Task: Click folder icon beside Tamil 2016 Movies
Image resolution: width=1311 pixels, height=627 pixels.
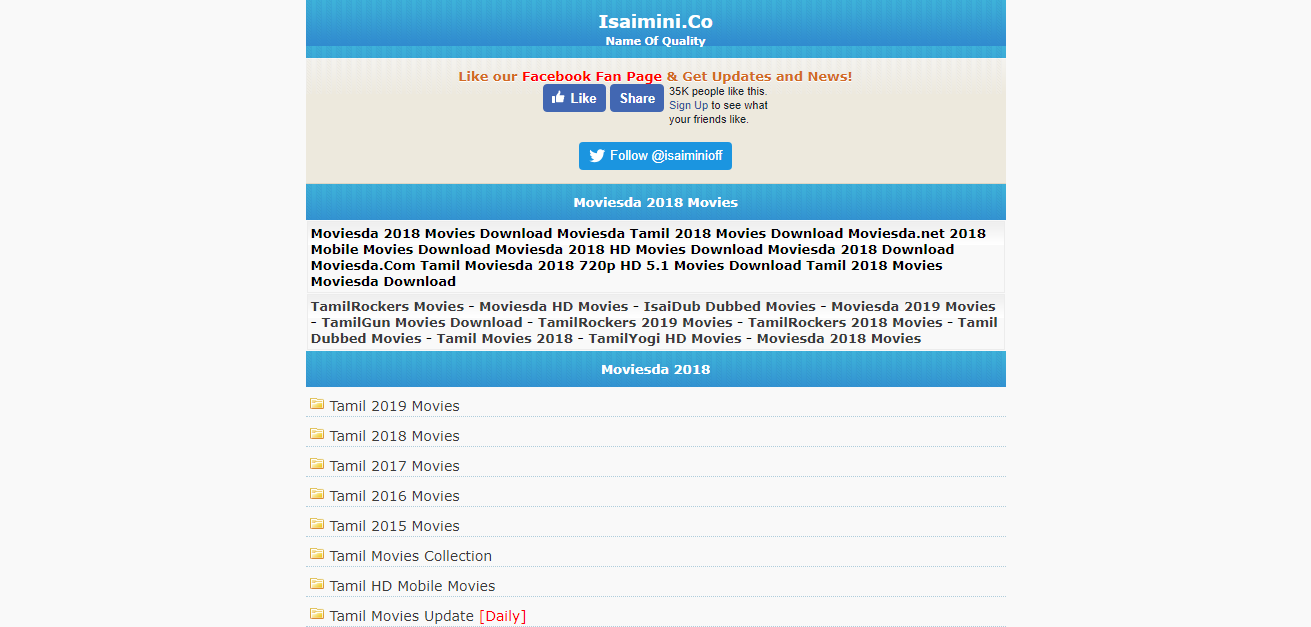Action: pyautogui.click(x=317, y=494)
